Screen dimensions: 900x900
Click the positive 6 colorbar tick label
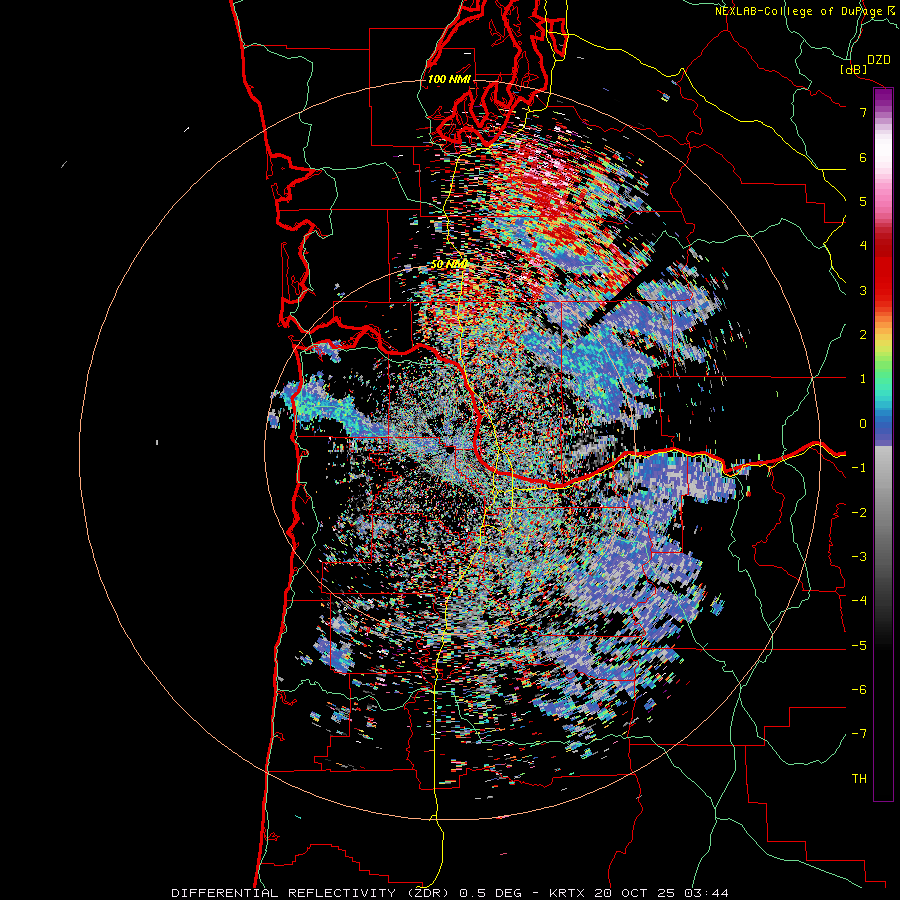863,157
